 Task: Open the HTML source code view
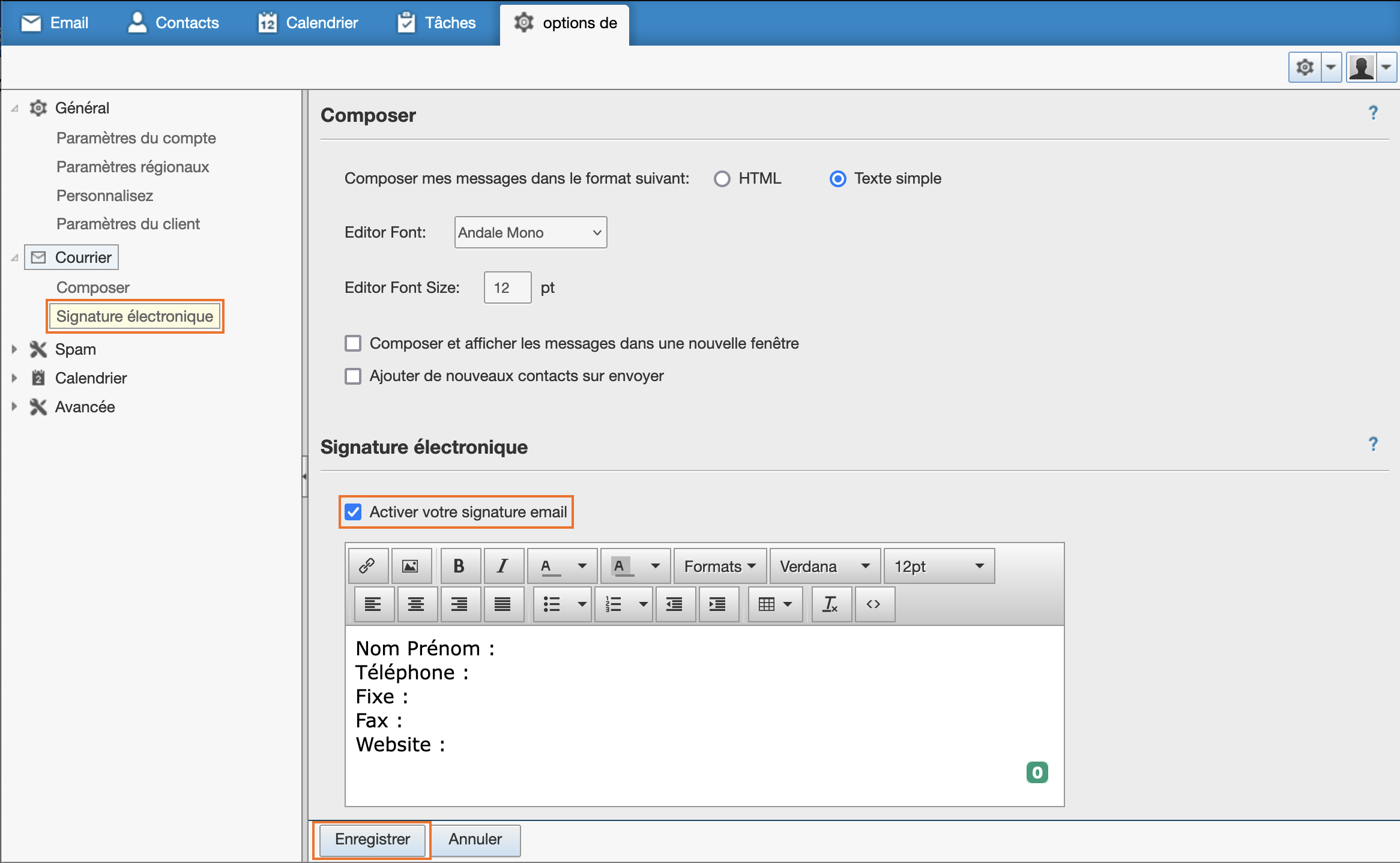tap(874, 604)
